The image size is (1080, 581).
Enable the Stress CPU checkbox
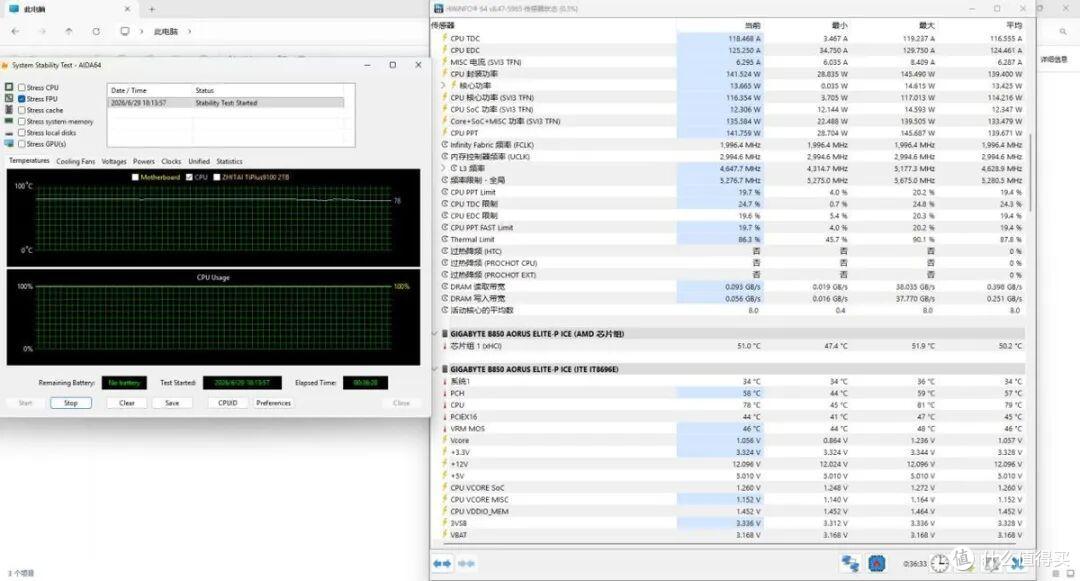pos(22,87)
